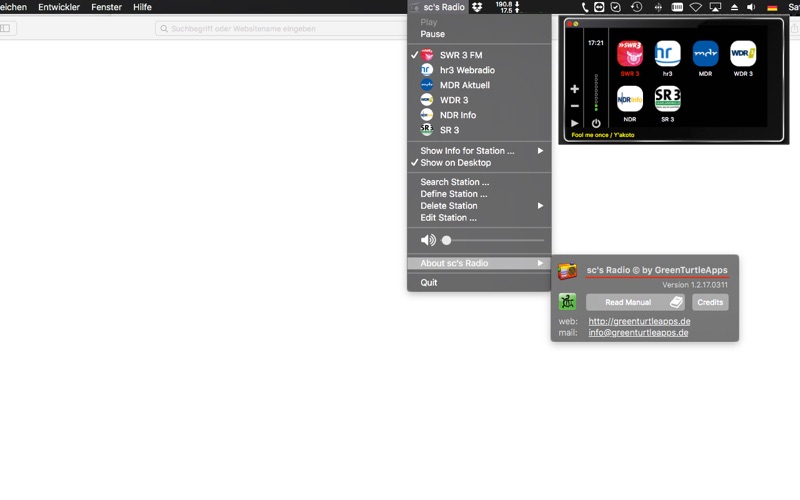Click the Wi-Fi icon in menu bar
This screenshot has height=500, width=800.
[695, 7]
